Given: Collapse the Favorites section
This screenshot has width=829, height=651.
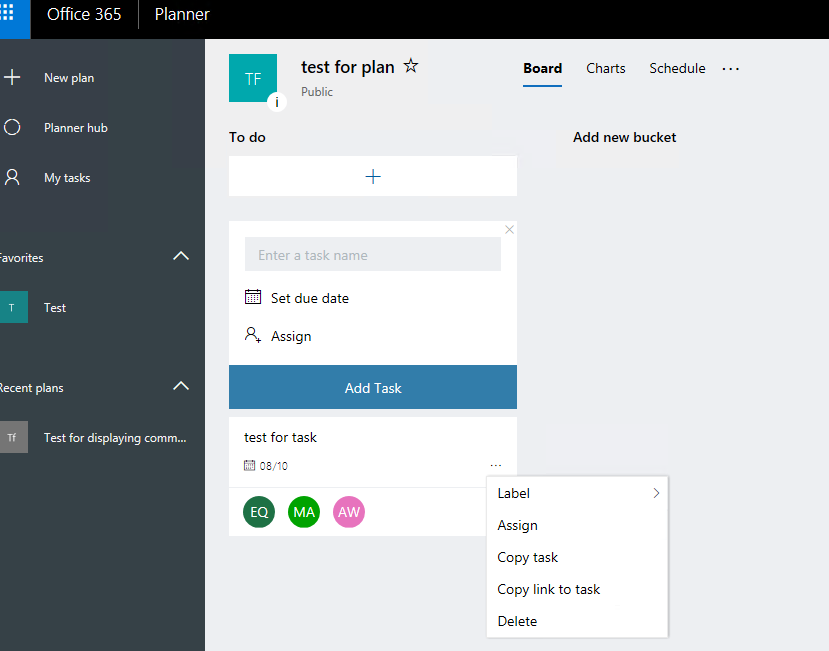Looking at the screenshot, I should (181, 256).
